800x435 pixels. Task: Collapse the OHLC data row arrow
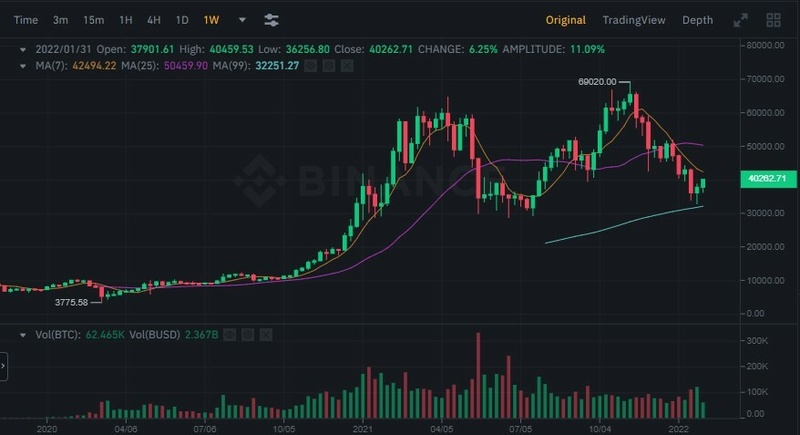point(23,50)
